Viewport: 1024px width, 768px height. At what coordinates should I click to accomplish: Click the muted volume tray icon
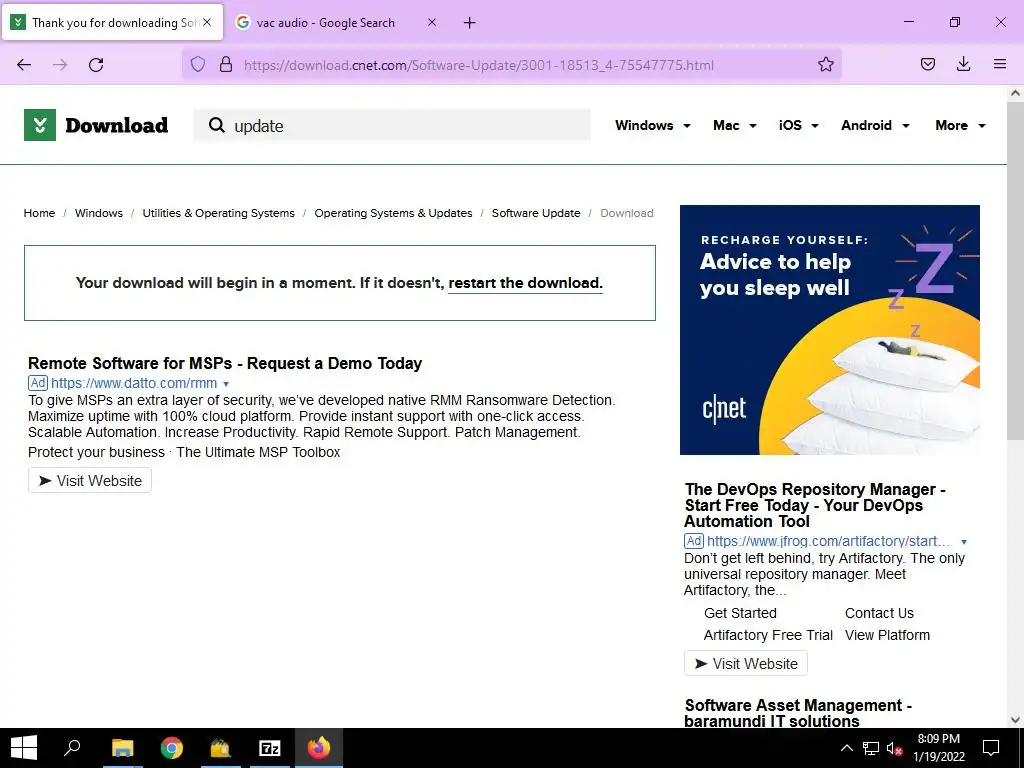(895, 748)
